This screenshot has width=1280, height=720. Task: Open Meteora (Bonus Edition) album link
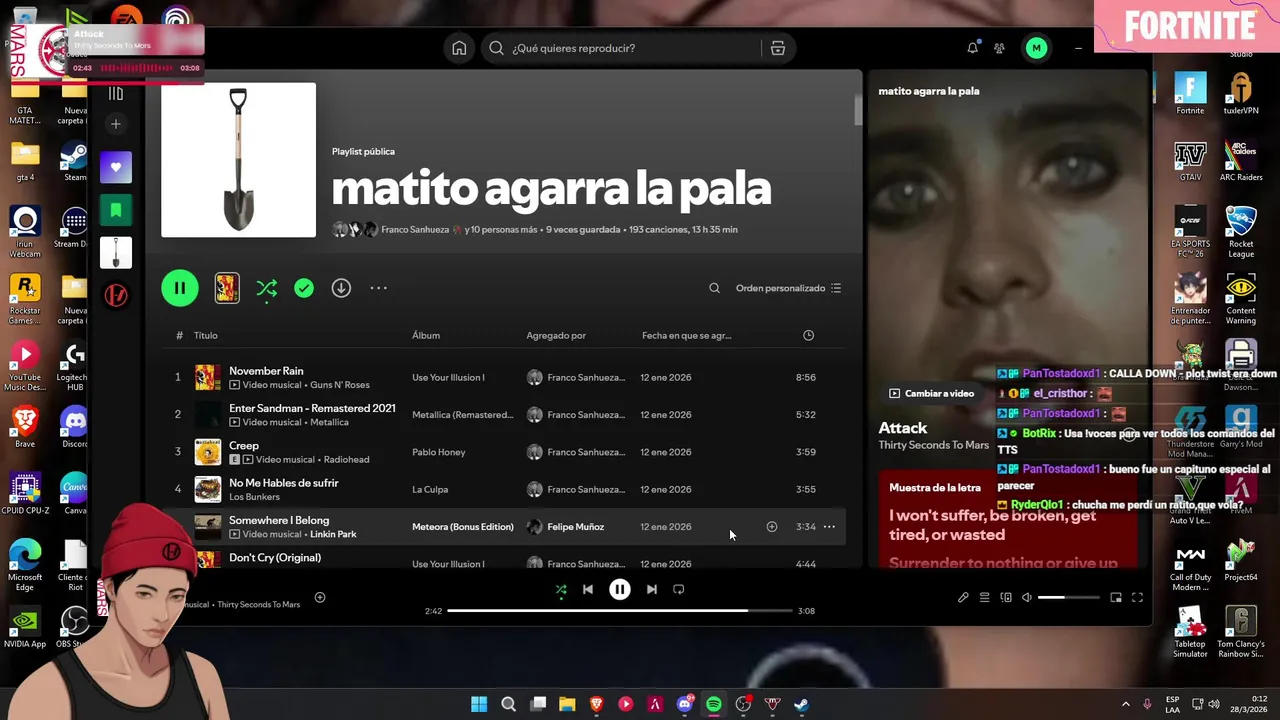[462, 527]
